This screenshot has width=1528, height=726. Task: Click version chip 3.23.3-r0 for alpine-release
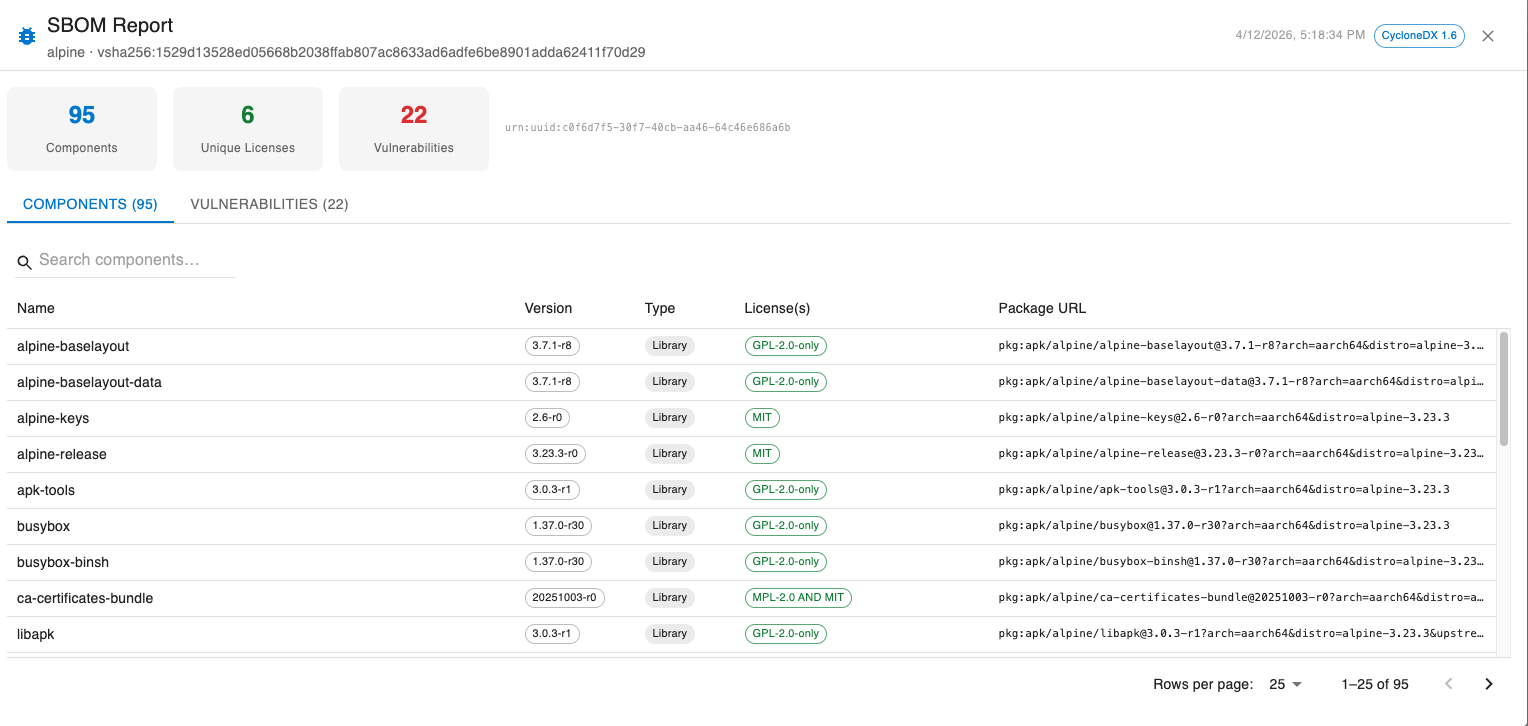pyautogui.click(x=555, y=454)
